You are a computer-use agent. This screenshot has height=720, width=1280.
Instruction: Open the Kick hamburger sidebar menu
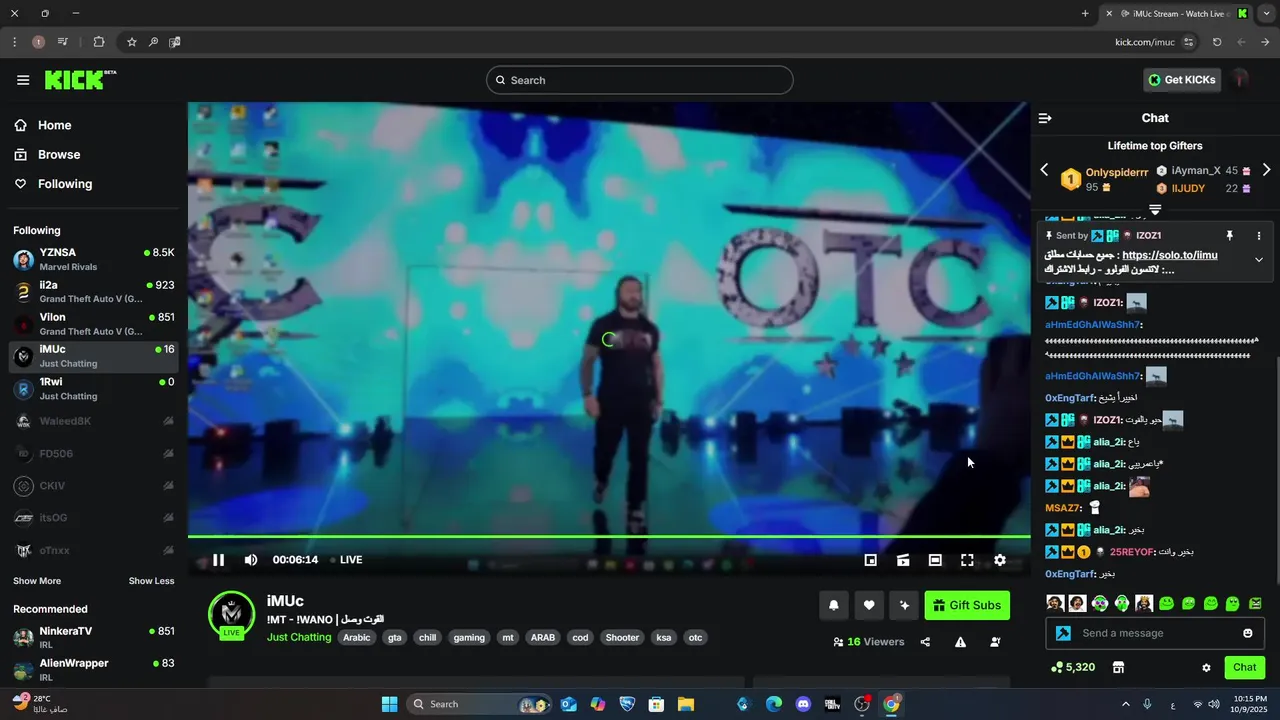click(23, 80)
